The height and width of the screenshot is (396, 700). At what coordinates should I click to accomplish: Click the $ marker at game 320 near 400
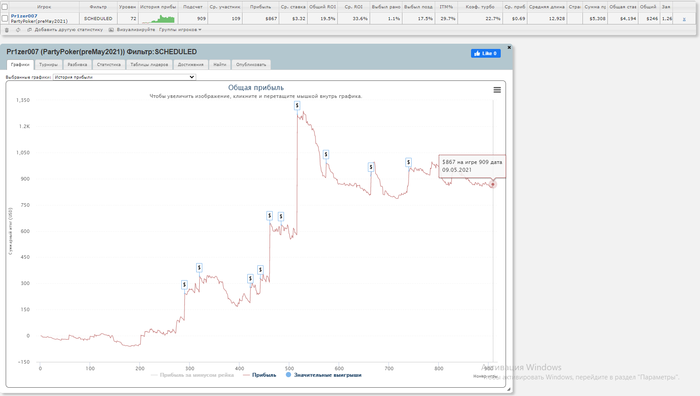[199, 268]
